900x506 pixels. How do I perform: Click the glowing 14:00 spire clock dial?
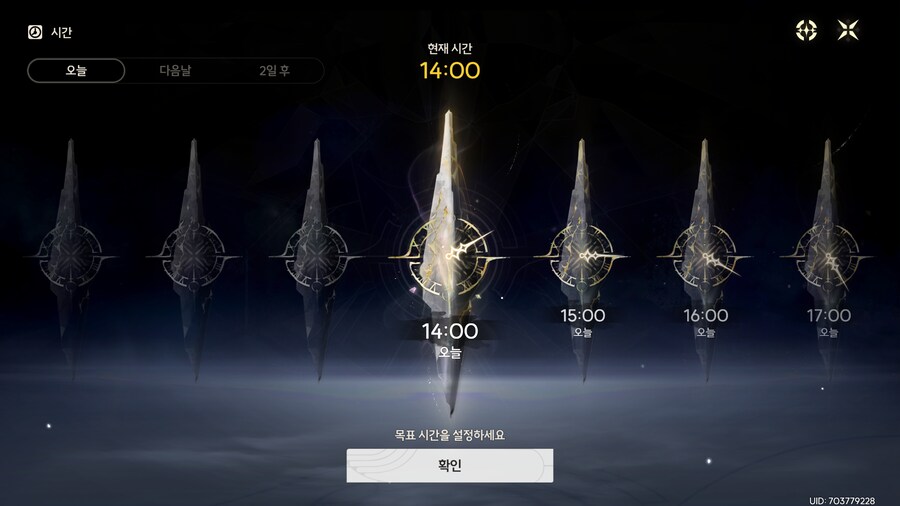(x=449, y=257)
